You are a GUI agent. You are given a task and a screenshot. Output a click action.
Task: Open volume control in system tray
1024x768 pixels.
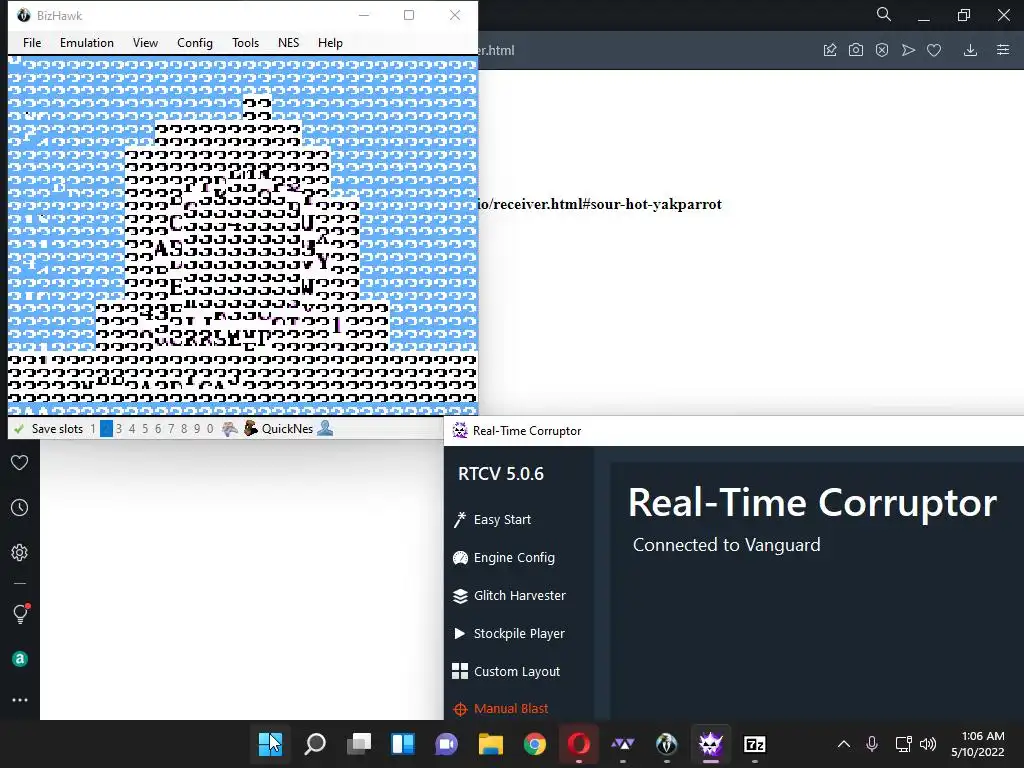[927, 744]
